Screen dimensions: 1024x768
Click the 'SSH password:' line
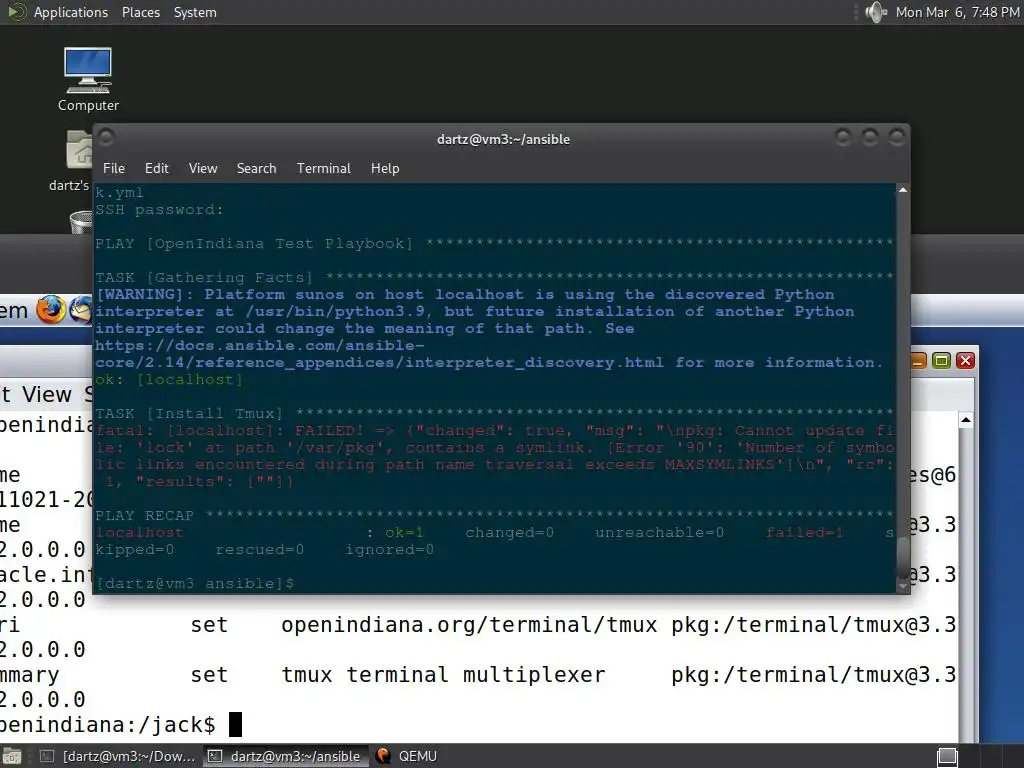pos(159,210)
